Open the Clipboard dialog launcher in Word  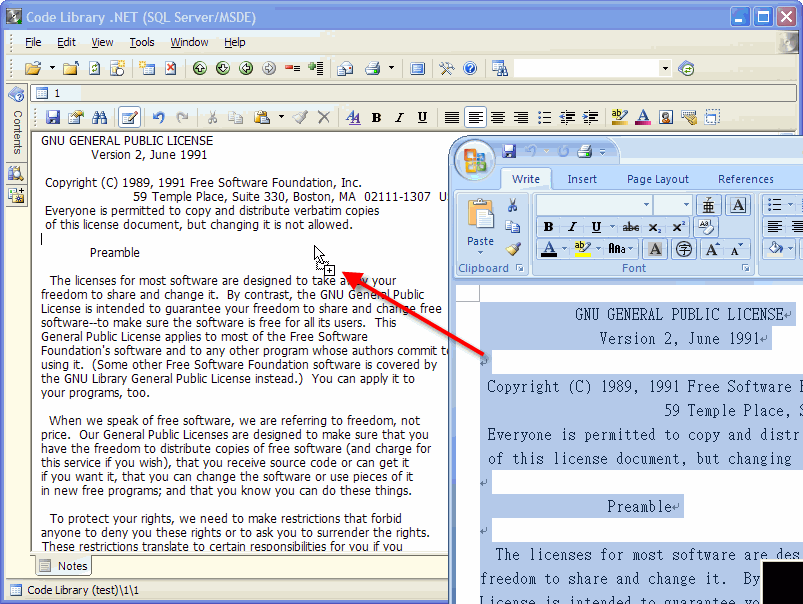[x=520, y=268]
